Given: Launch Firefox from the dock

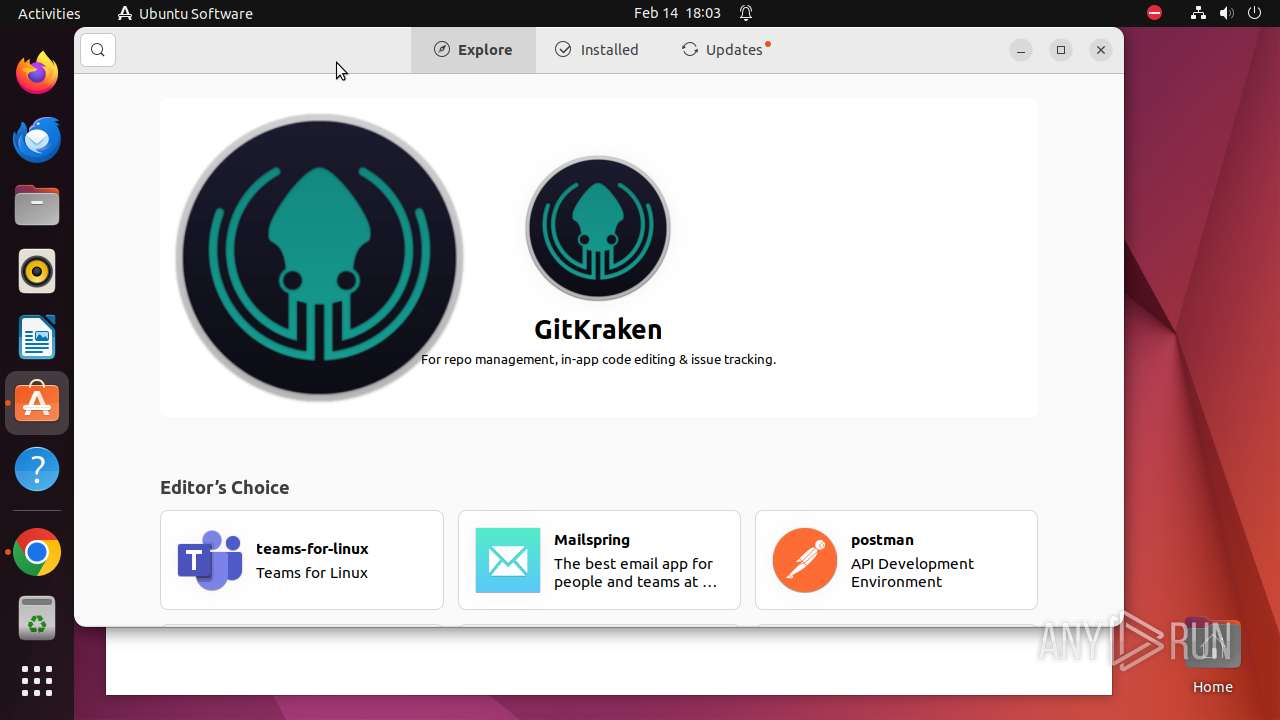Looking at the screenshot, I should tap(37, 73).
